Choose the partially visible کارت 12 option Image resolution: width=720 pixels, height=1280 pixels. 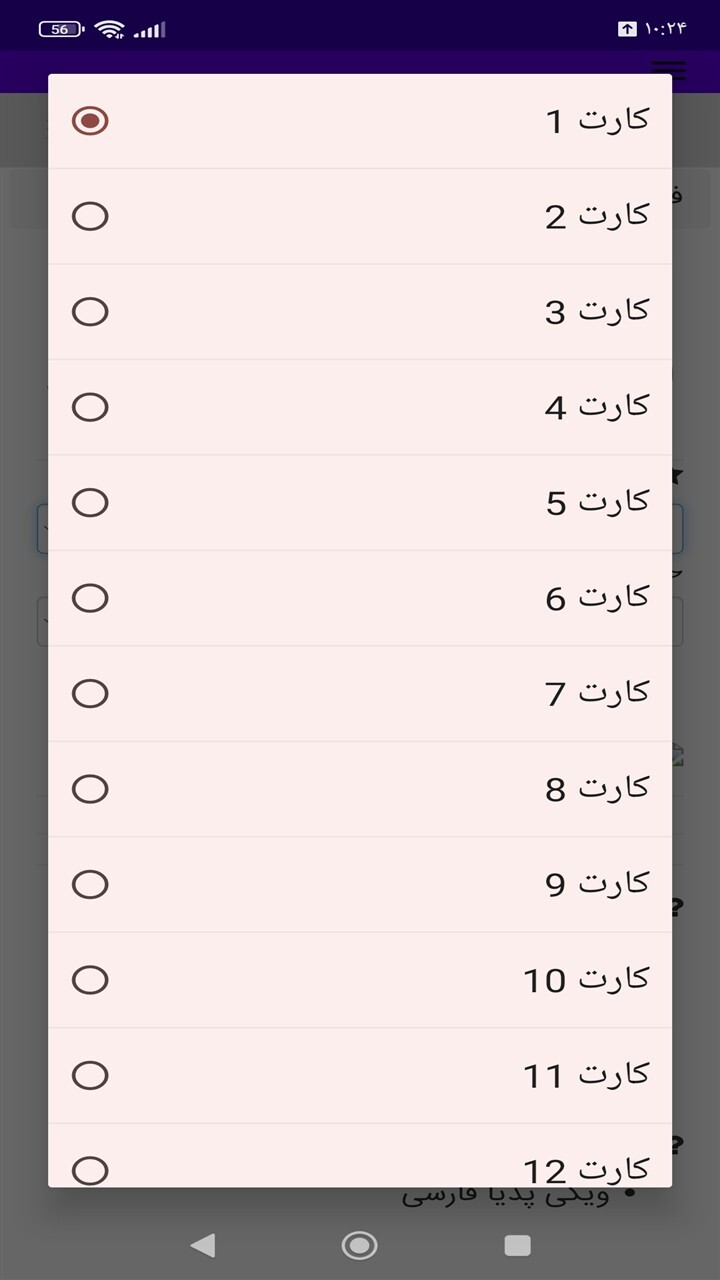(360, 1156)
